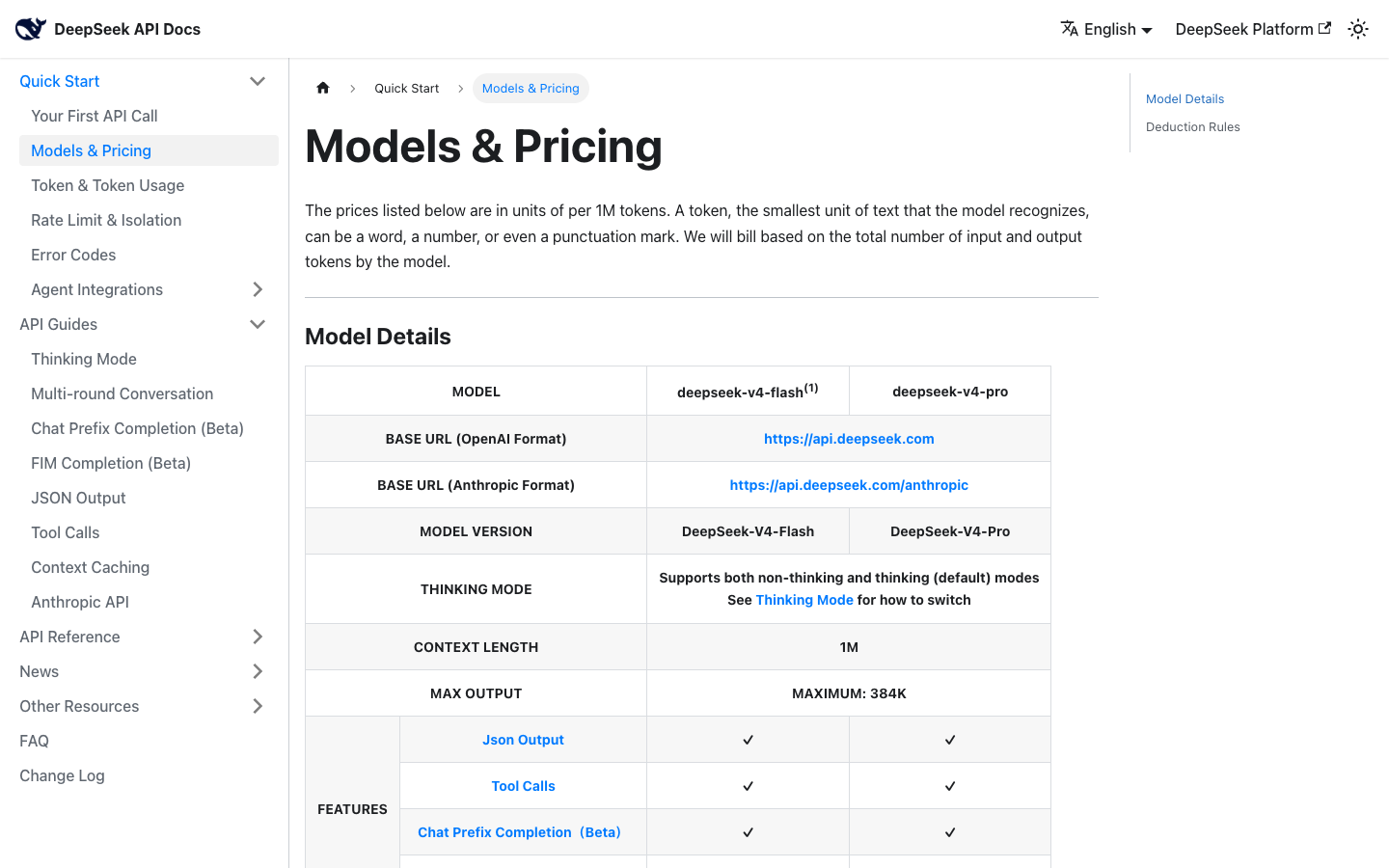Click Quick Start in the breadcrumb
This screenshot has height=868, width=1389.
pos(407,88)
